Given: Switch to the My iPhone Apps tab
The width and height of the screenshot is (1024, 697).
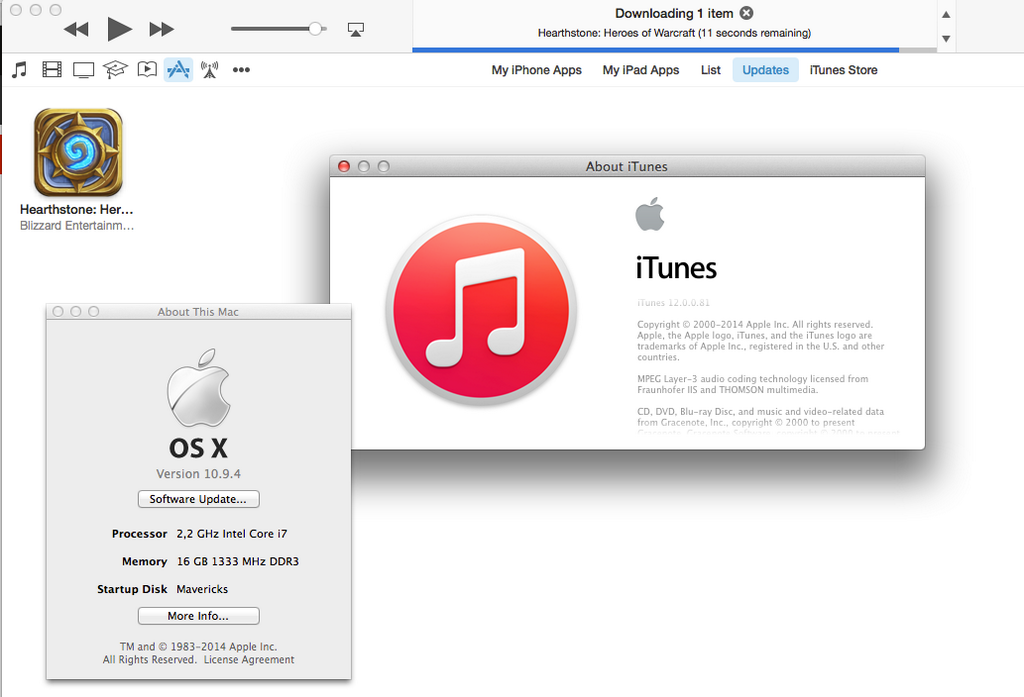Looking at the screenshot, I should pos(536,70).
